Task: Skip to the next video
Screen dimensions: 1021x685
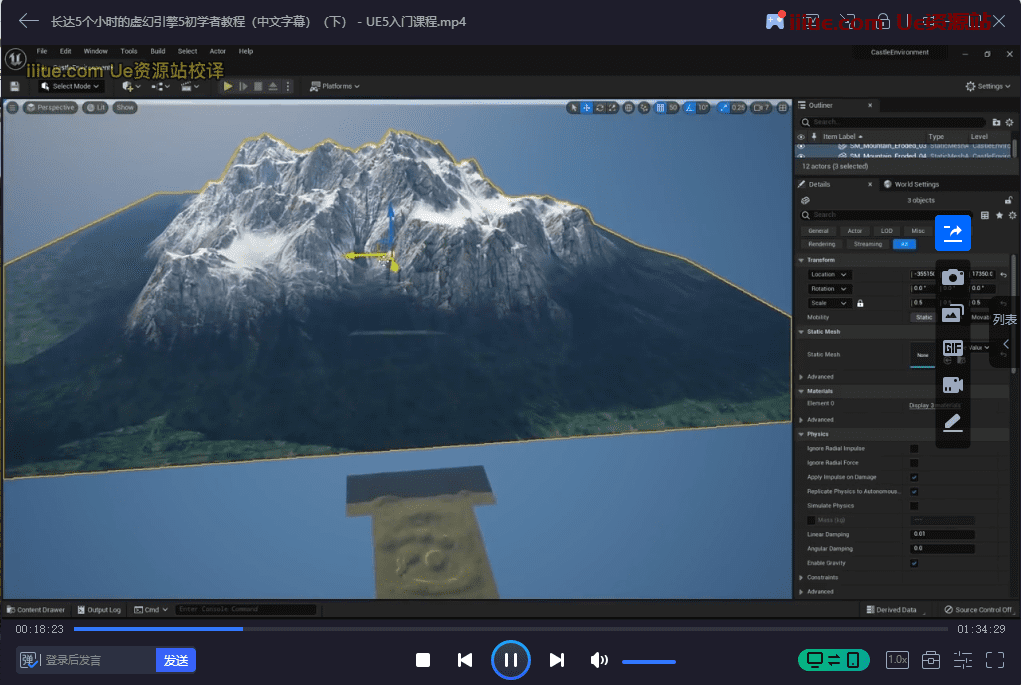Action: (557, 660)
